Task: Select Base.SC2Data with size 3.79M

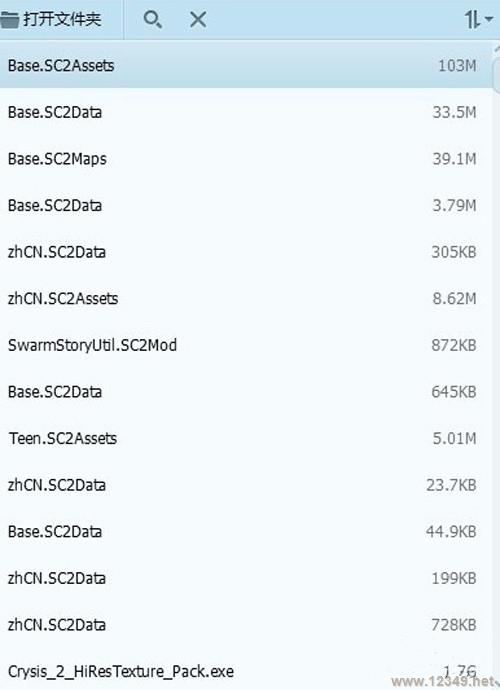Action: click(246, 205)
